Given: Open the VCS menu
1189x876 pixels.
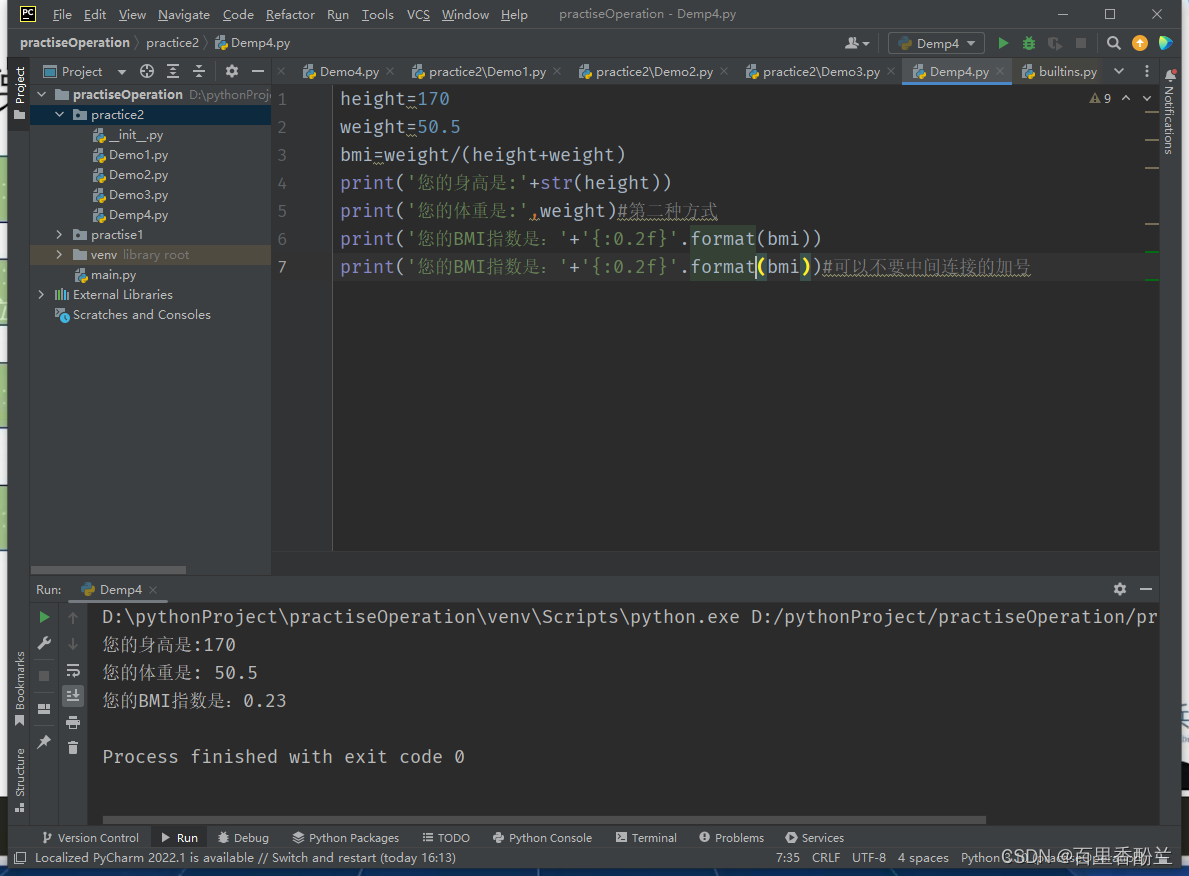Looking at the screenshot, I should (418, 14).
